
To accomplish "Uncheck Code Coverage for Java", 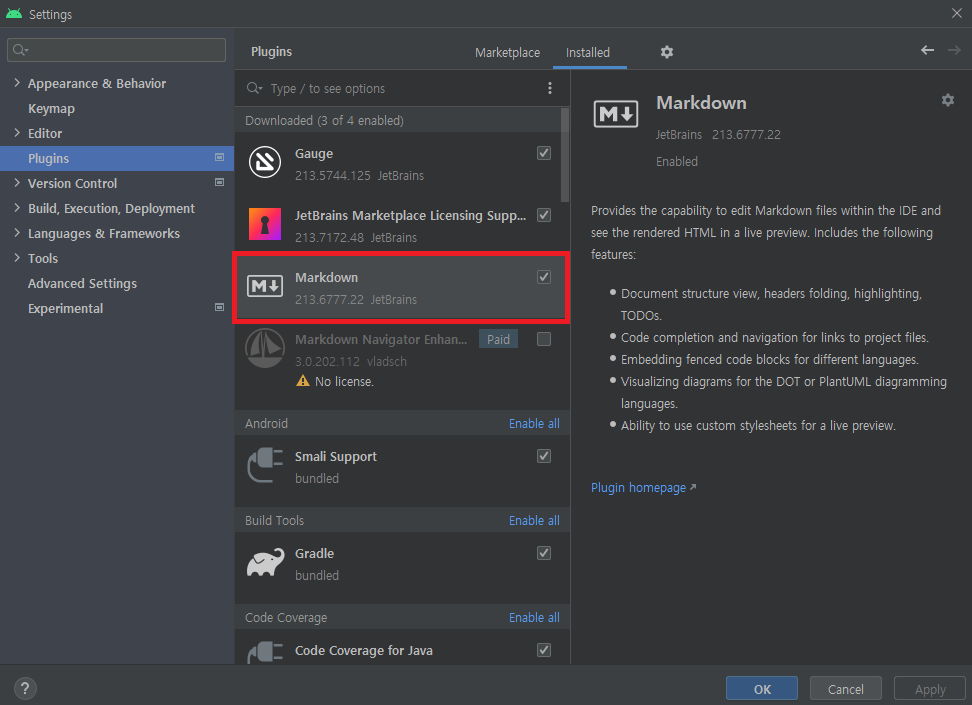I will click(x=544, y=650).
